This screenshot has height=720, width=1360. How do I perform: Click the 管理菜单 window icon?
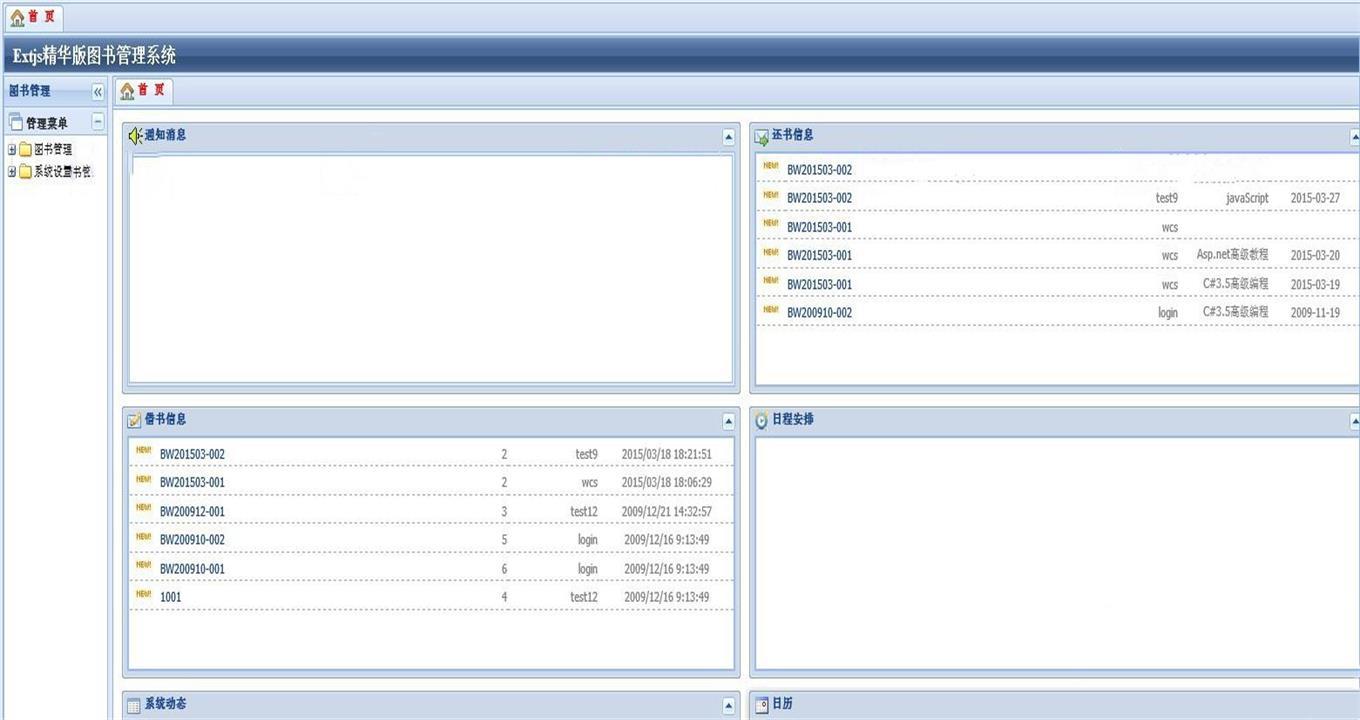[15, 123]
